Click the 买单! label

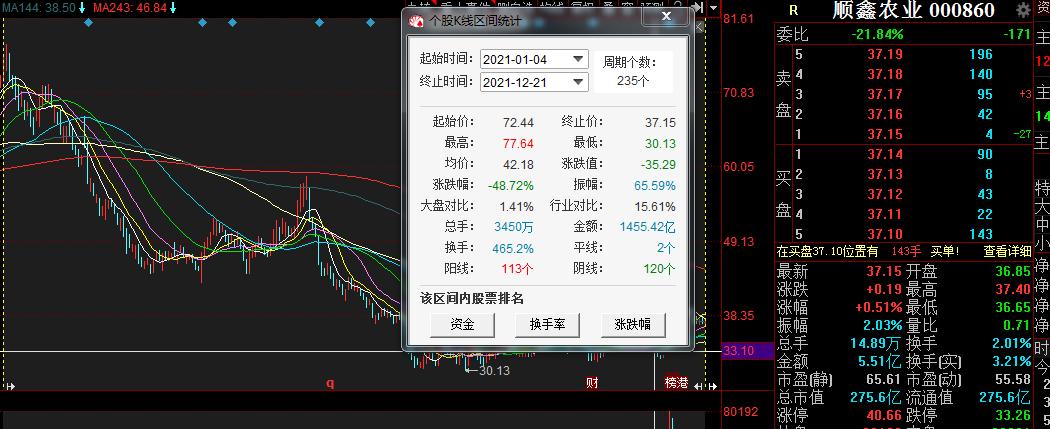[x=945, y=251]
